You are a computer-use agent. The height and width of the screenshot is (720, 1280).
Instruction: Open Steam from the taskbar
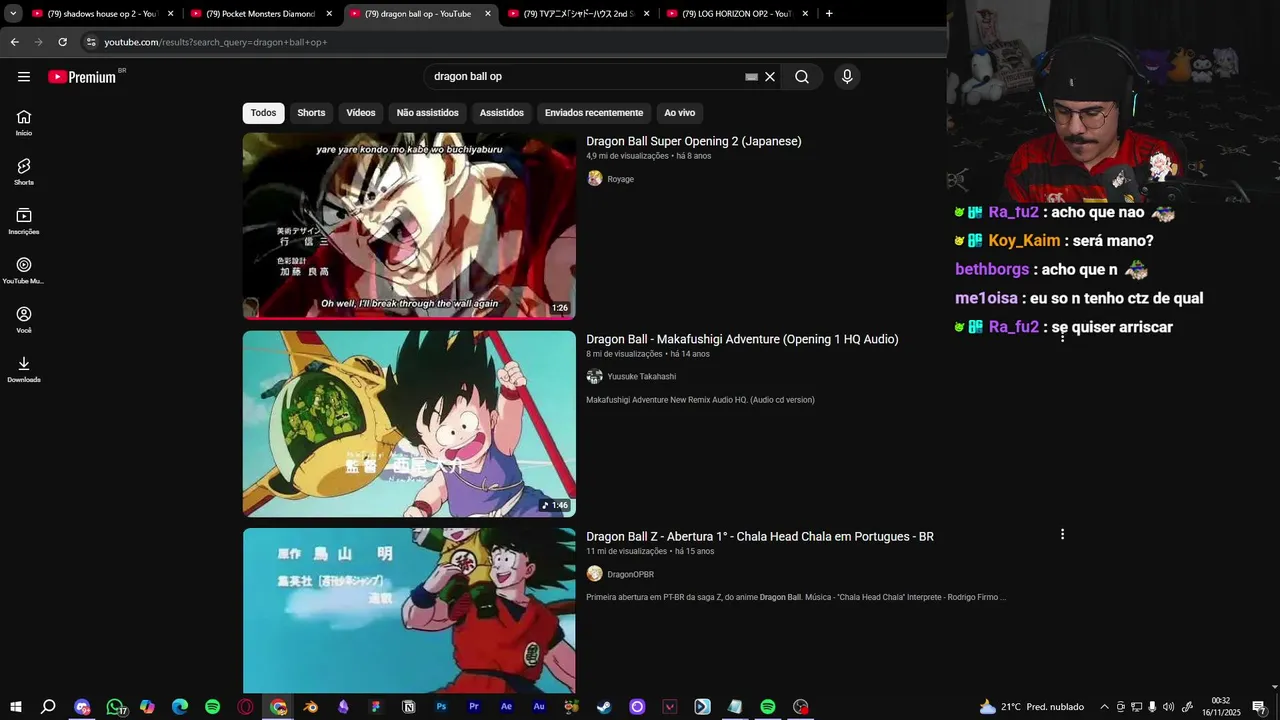click(x=604, y=707)
